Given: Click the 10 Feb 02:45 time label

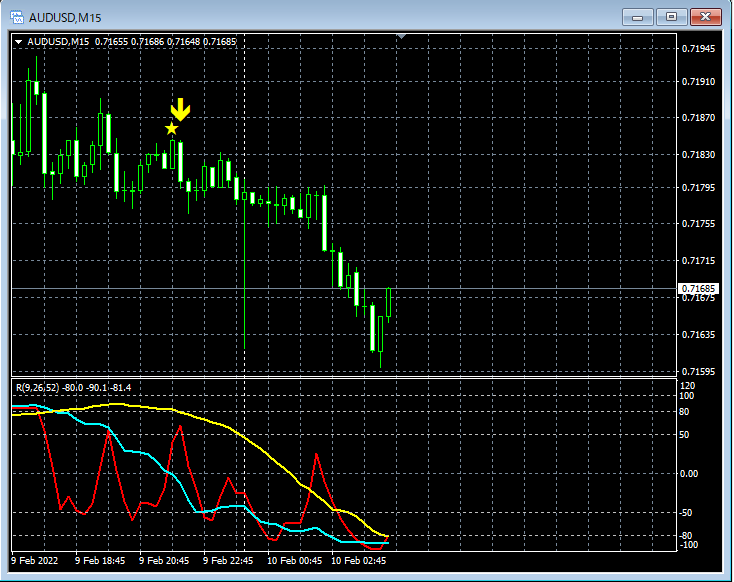Looking at the screenshot, I should [359, 561].
